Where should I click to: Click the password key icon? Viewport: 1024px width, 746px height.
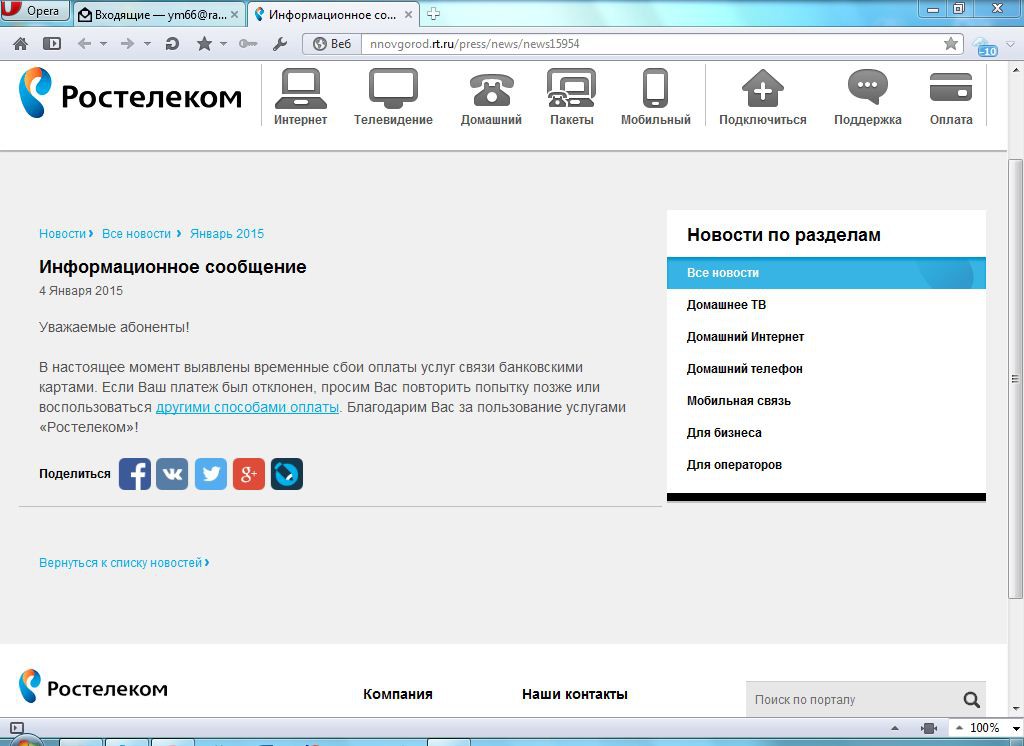coord(248,44)
